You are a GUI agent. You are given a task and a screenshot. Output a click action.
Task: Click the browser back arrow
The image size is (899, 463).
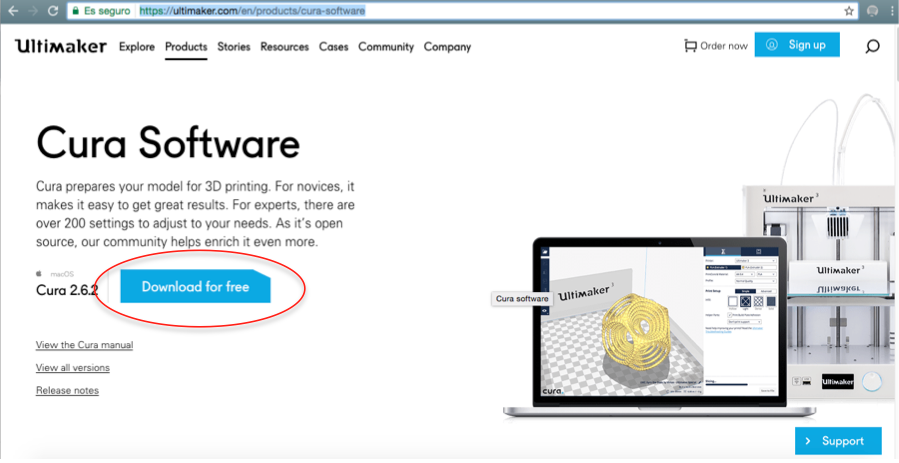[12, 11]
